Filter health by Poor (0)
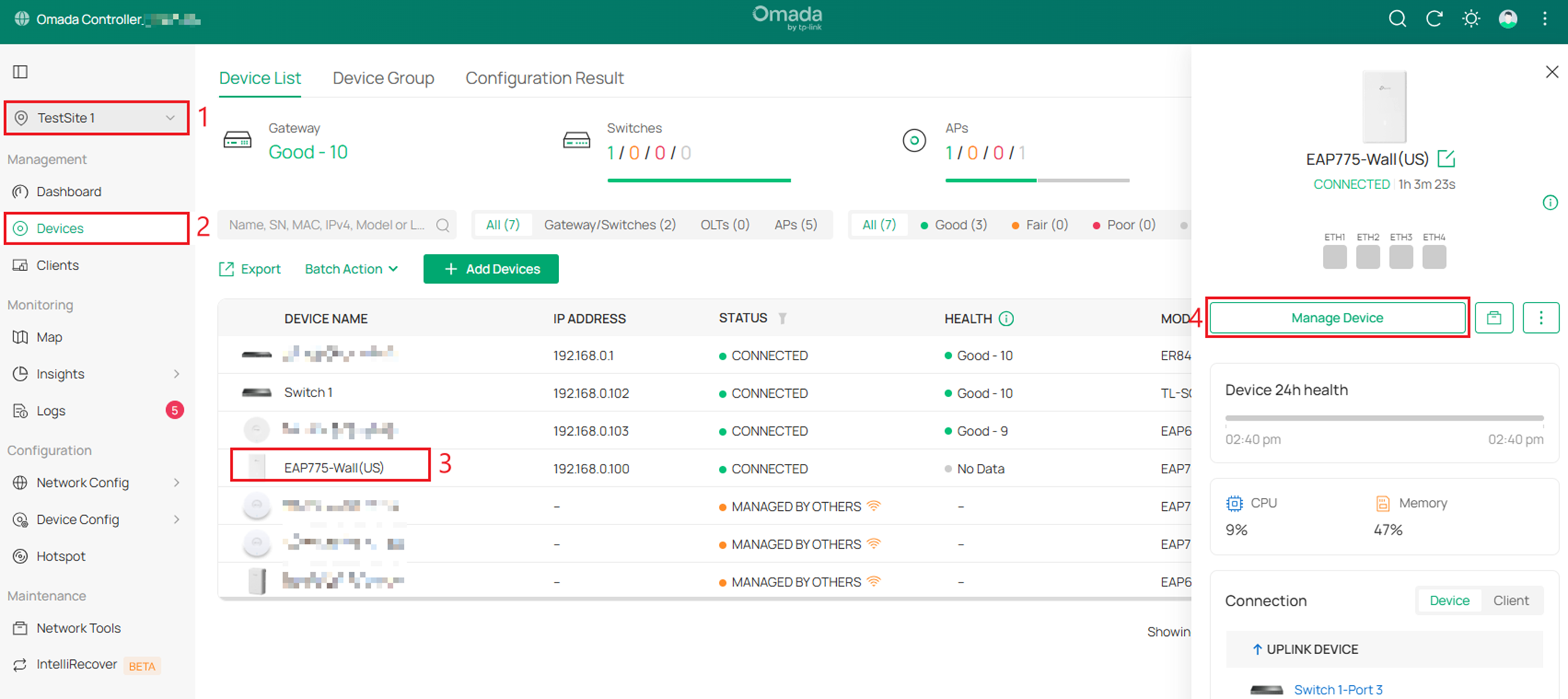This screenshot has width=1568, height=699. (1124, 225)
